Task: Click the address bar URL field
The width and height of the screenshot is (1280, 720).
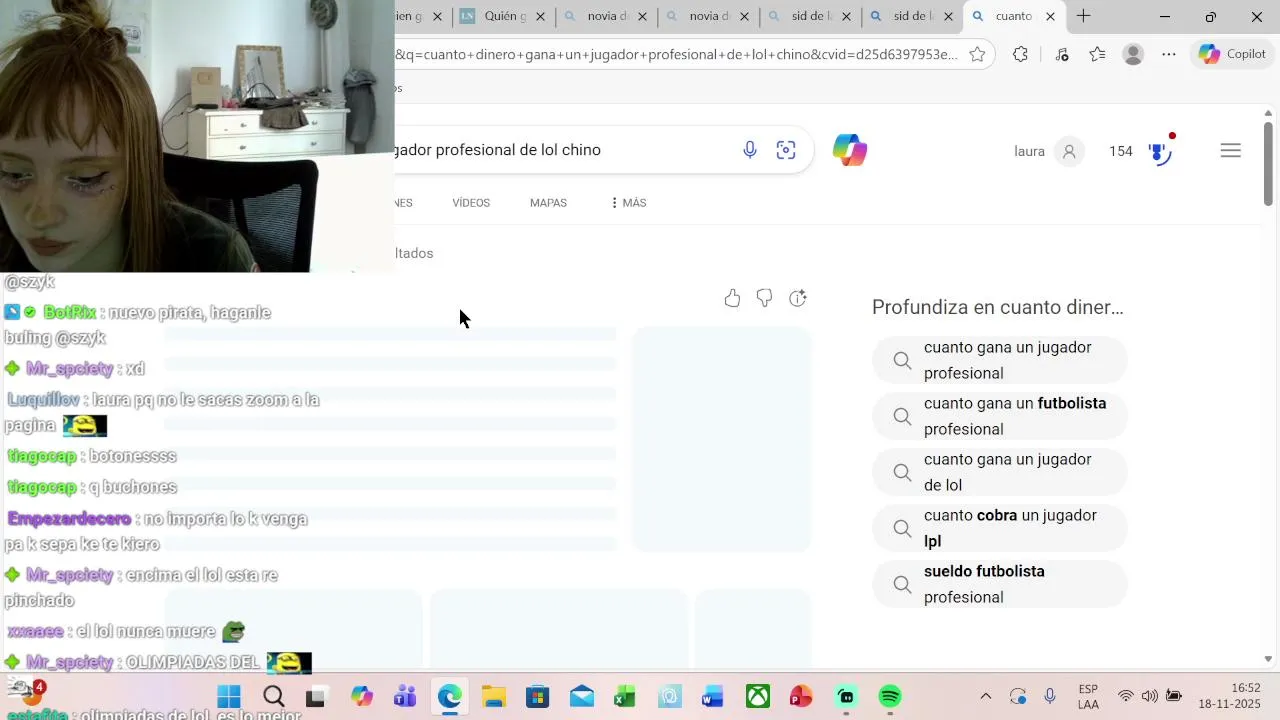Action: pos(677,55)
